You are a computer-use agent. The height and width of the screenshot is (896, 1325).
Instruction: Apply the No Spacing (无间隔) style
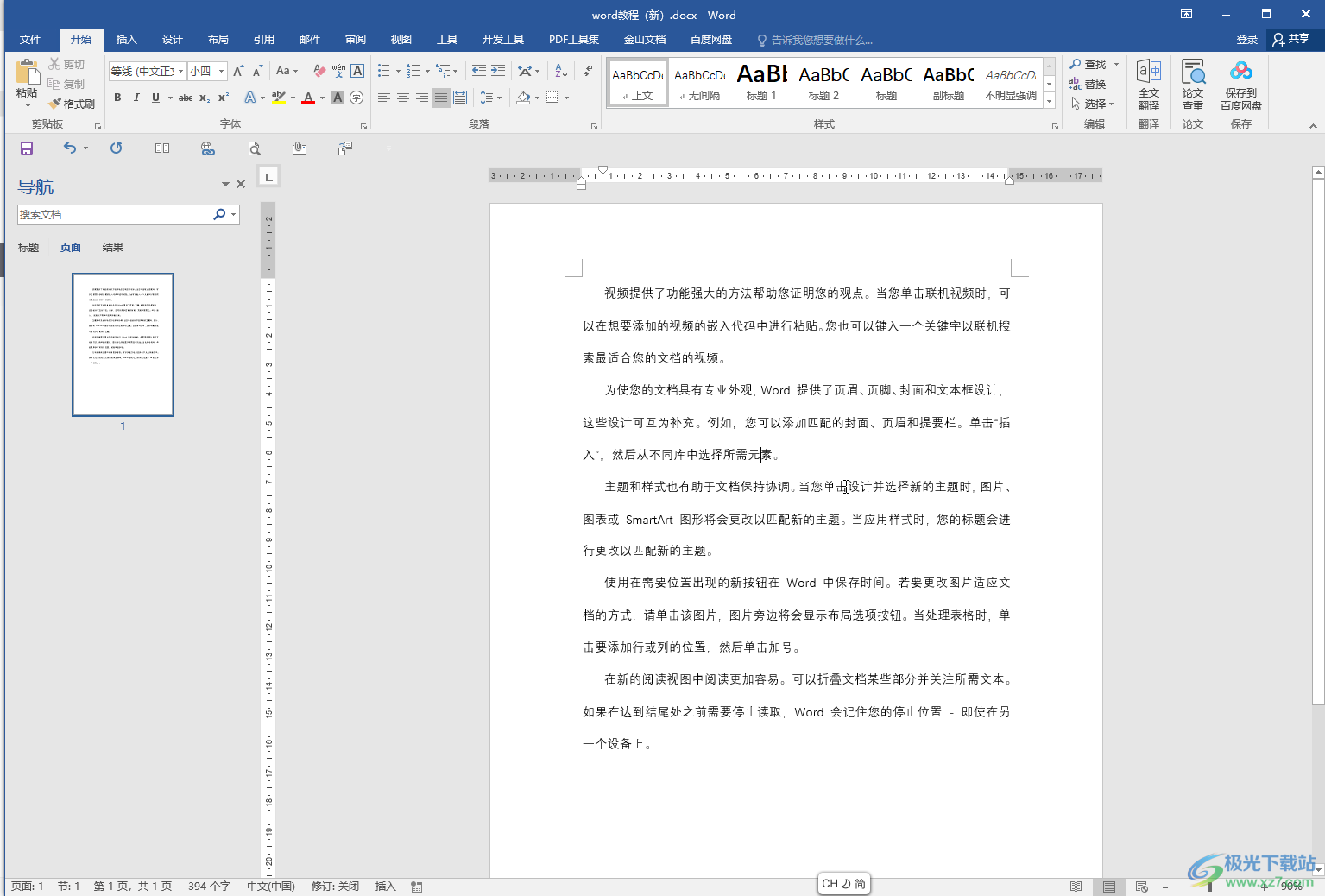coord(699,83)
